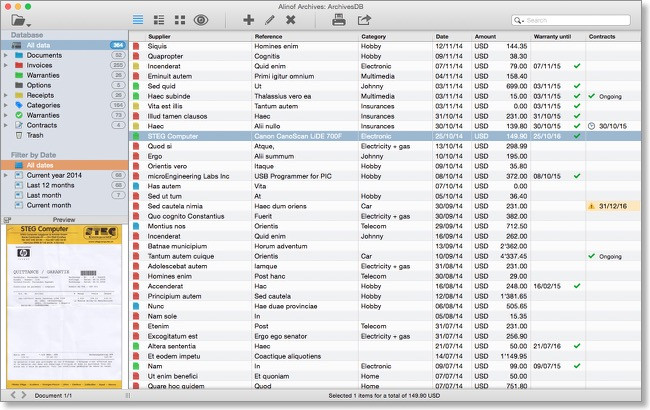Click the blue document icon of Has autem row
The width and height of the screenshot is (650, 410).
(136, 186)
